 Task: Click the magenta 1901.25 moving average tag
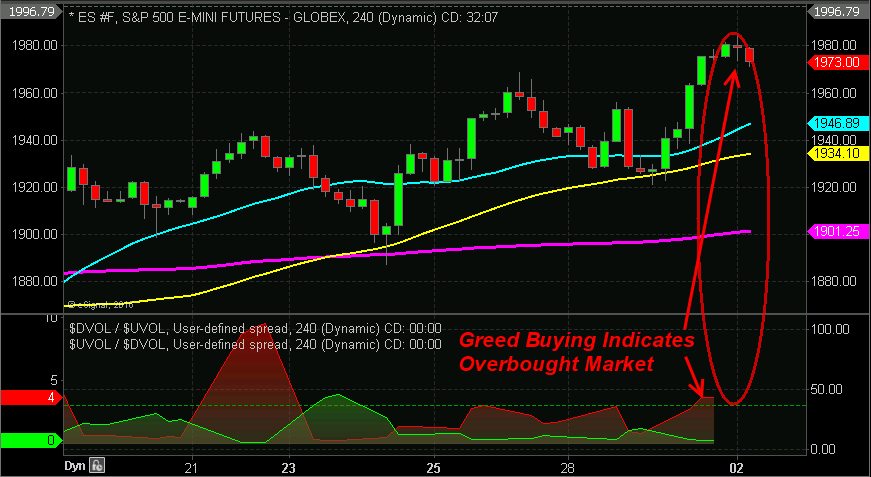837,230
